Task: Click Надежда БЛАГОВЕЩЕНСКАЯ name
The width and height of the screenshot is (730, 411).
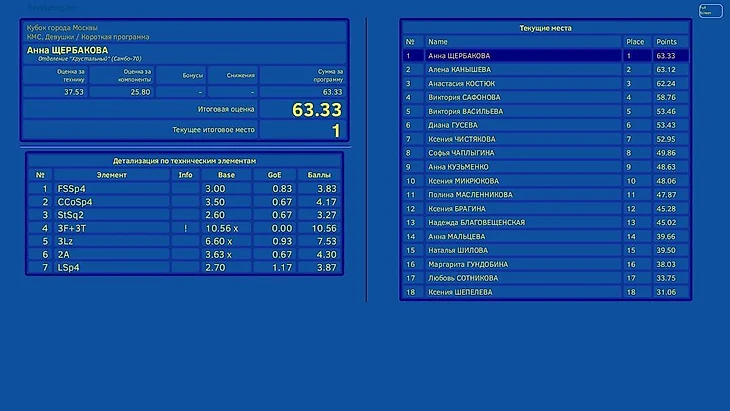Action: click(x=476, y=222)
